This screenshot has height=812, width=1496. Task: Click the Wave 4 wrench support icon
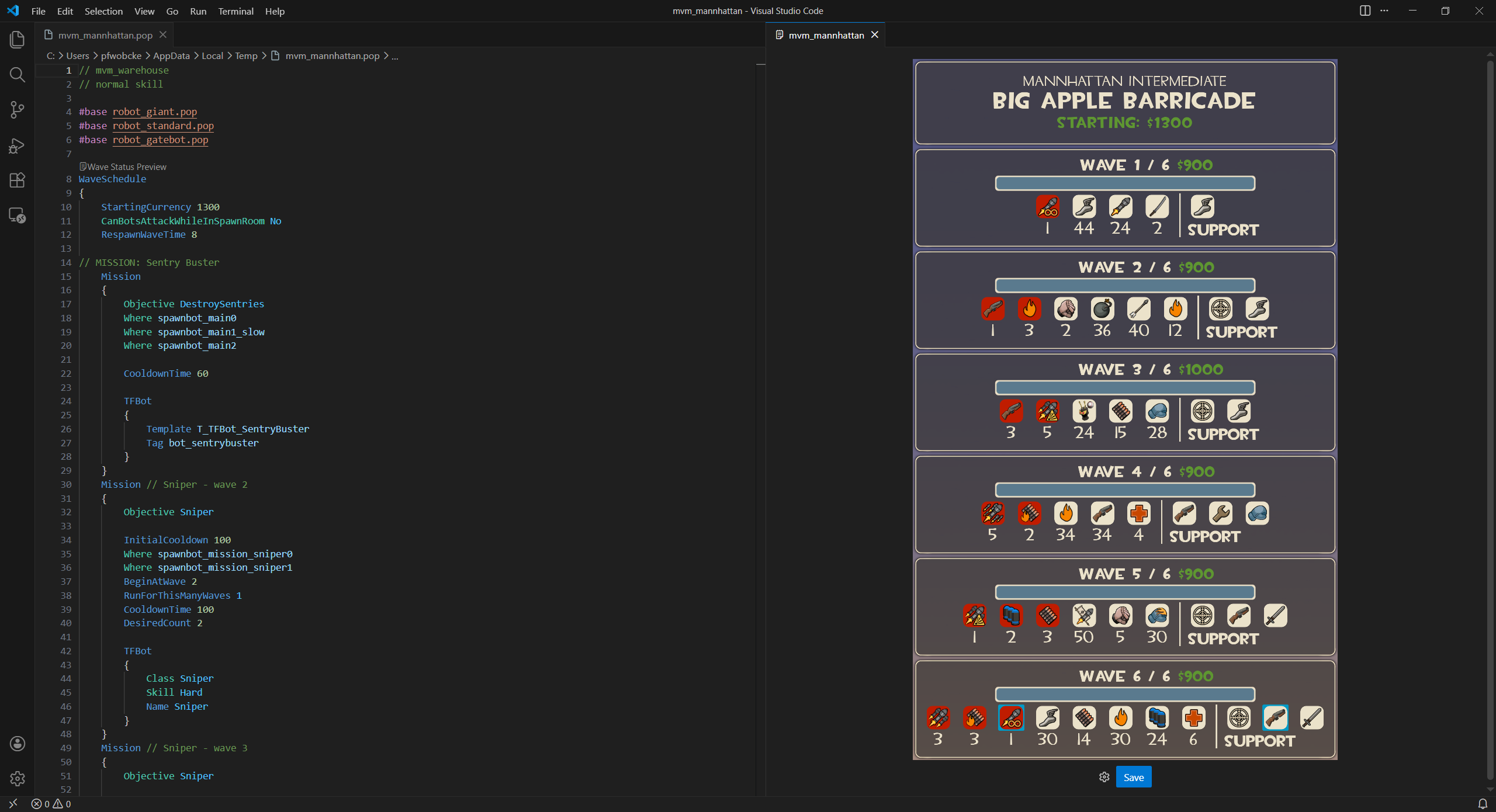coord(1221,513)
